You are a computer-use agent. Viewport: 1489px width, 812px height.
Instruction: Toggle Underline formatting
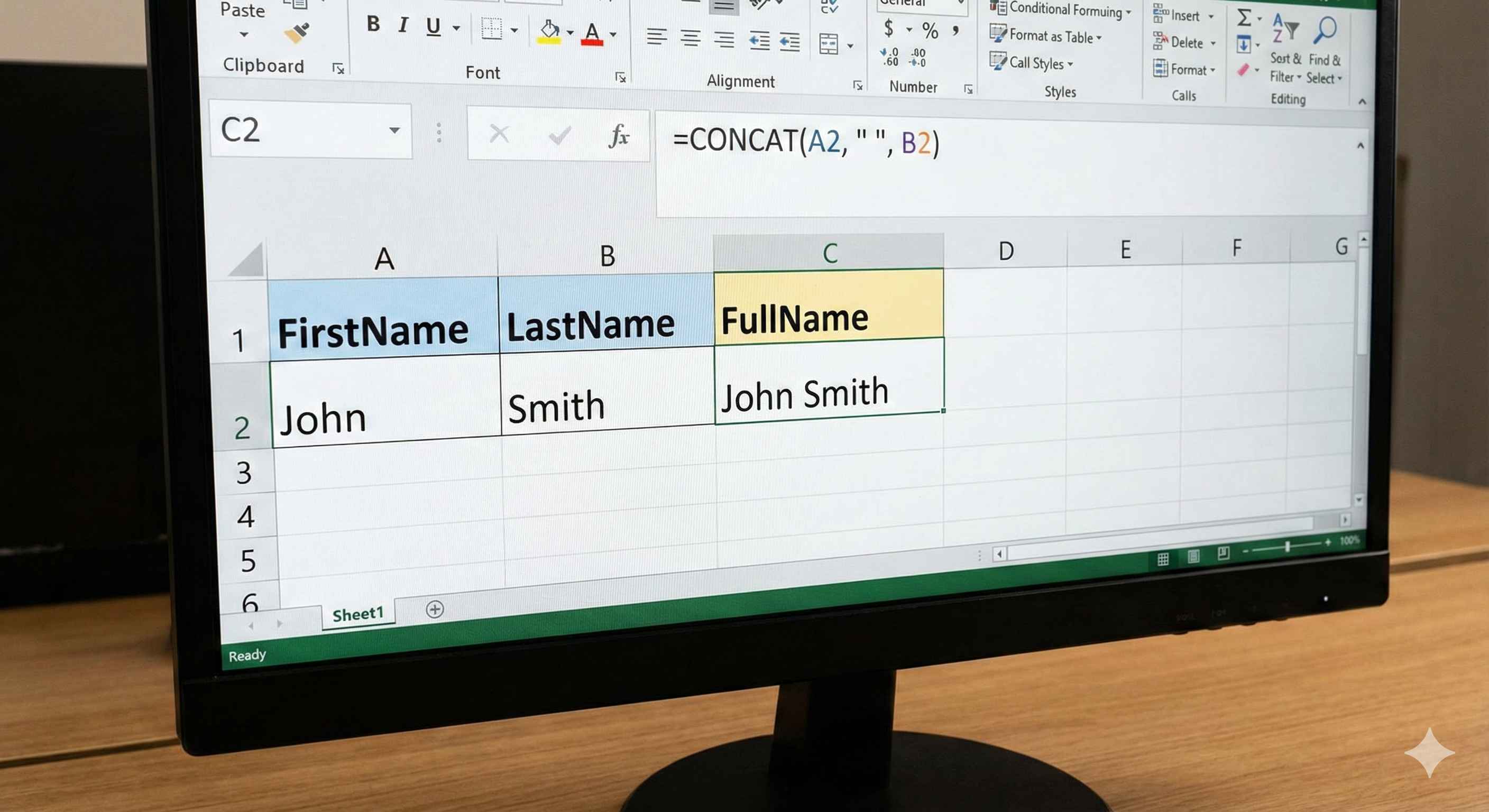click(x=433, y=26)
